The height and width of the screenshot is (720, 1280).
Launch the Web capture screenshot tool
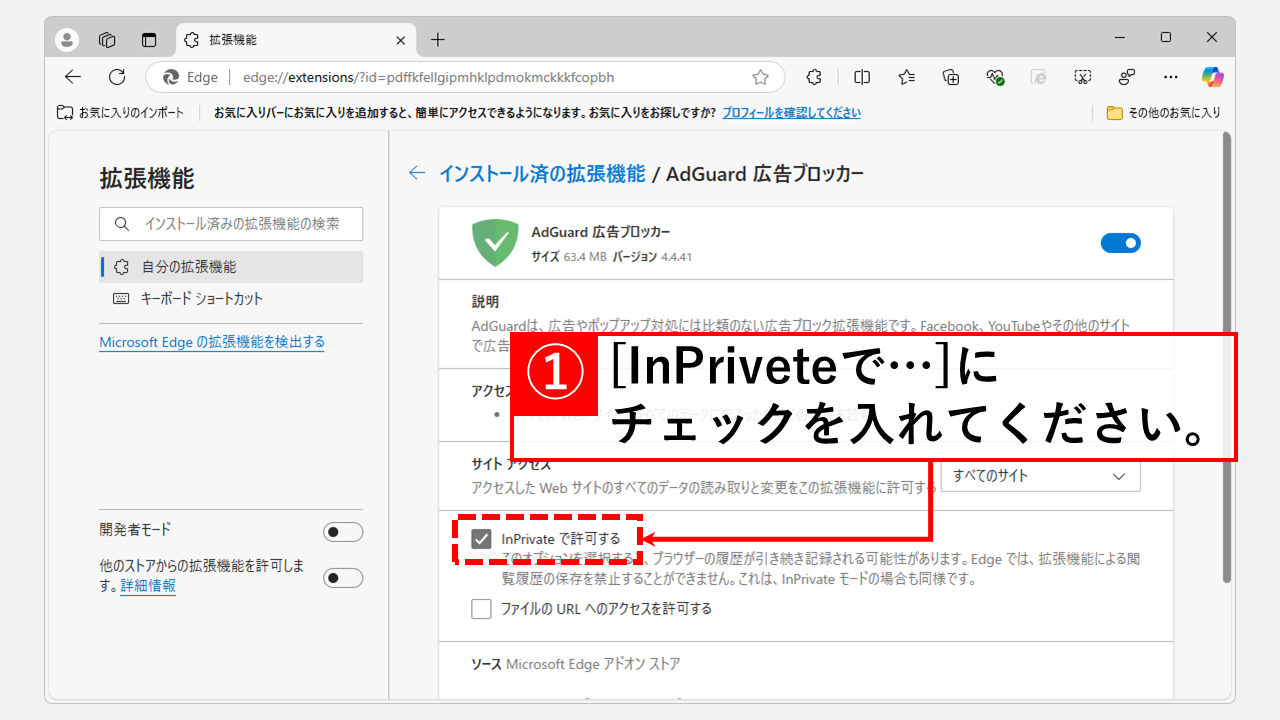(x=1083, y=77)
